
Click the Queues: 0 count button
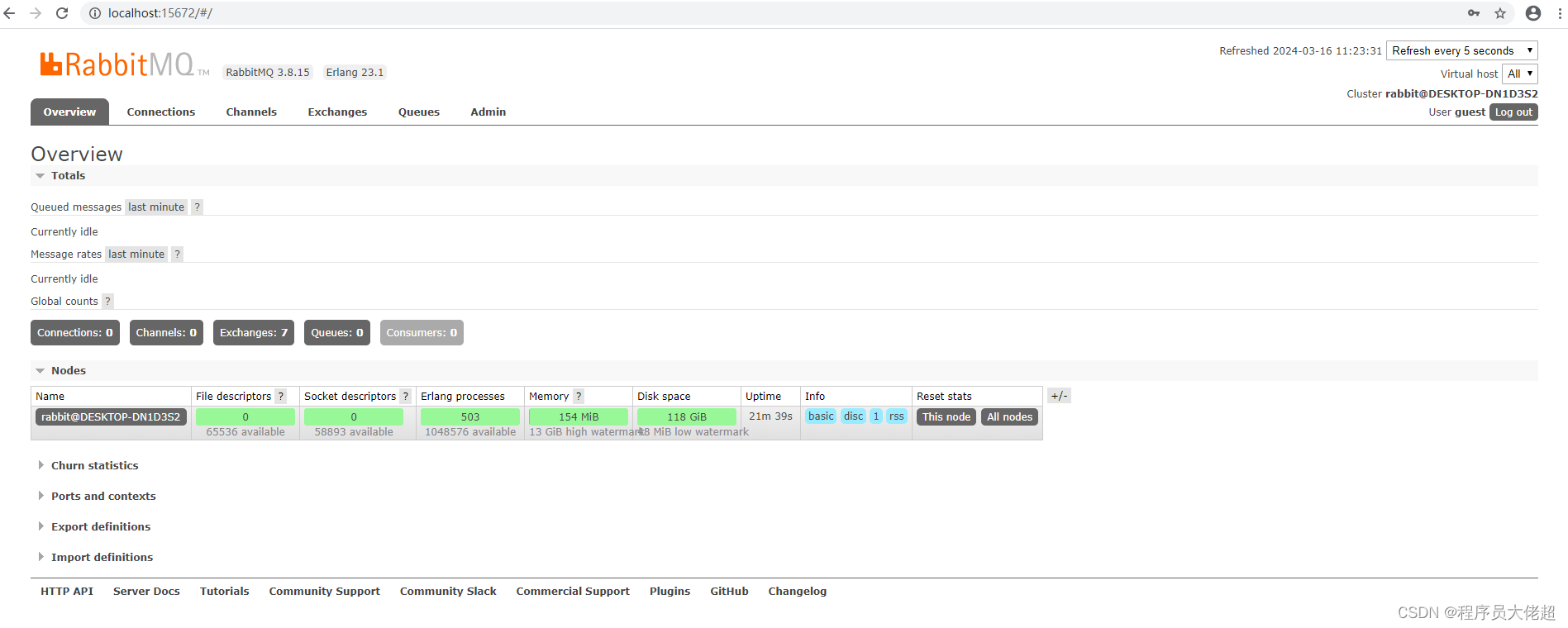(337, 333)
